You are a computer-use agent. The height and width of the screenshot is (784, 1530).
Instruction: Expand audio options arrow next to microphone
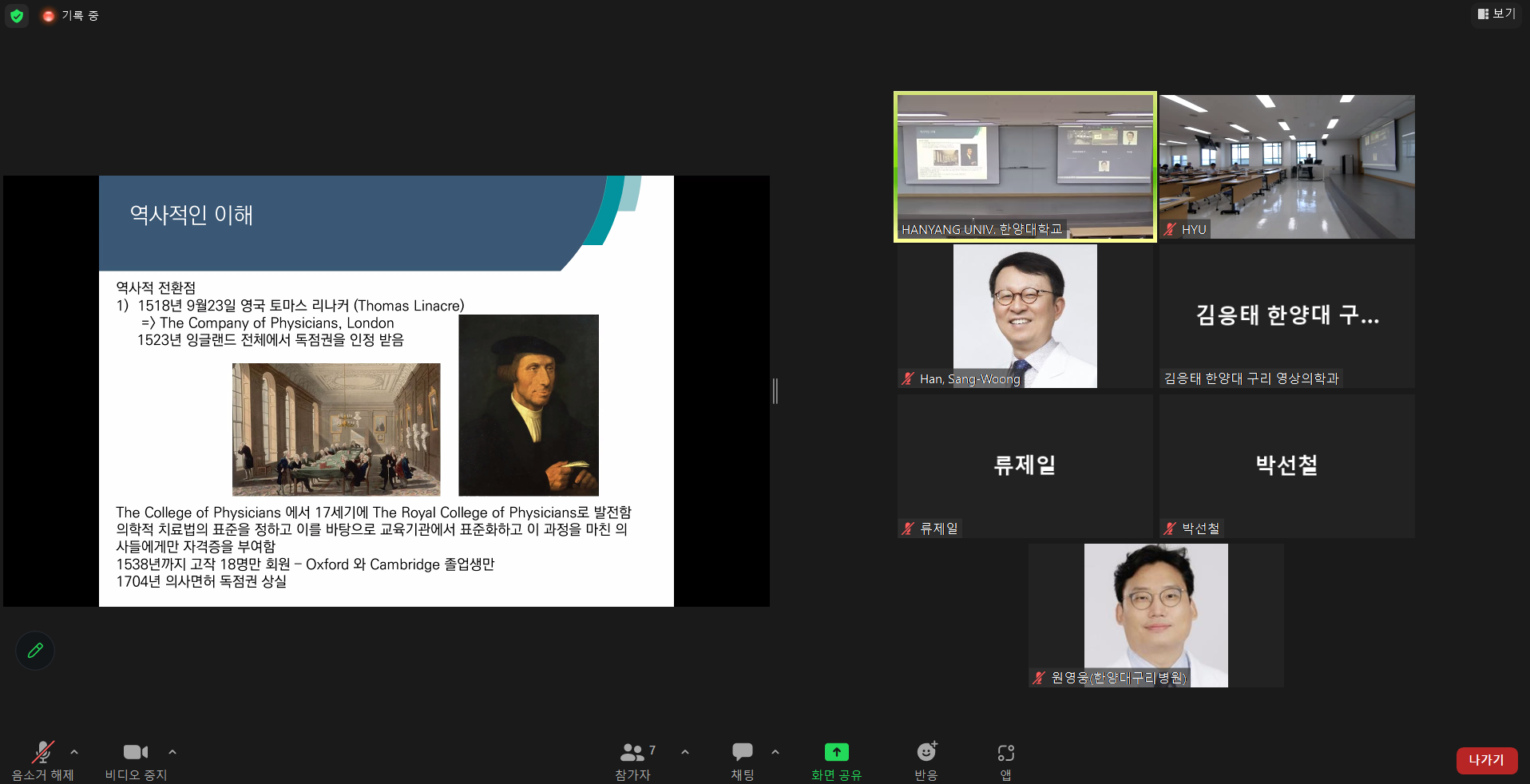[74, 752]
